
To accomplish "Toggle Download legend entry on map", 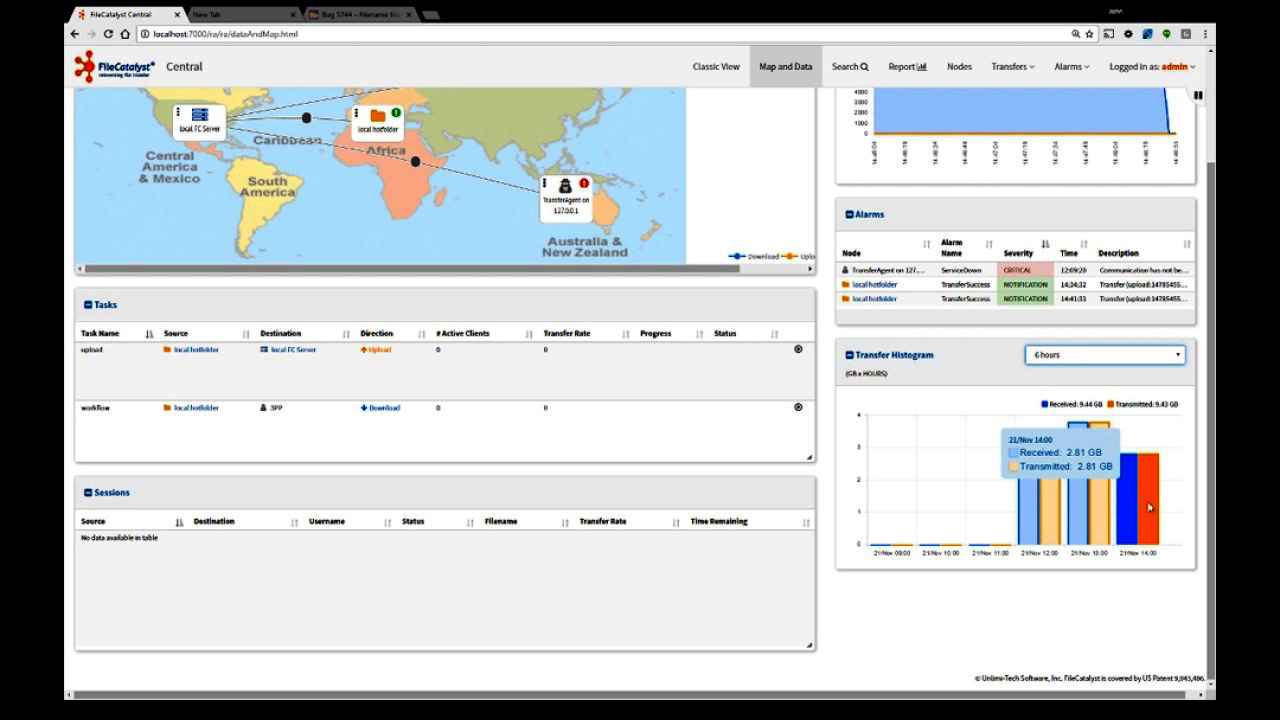I will [x=754, y=256].
